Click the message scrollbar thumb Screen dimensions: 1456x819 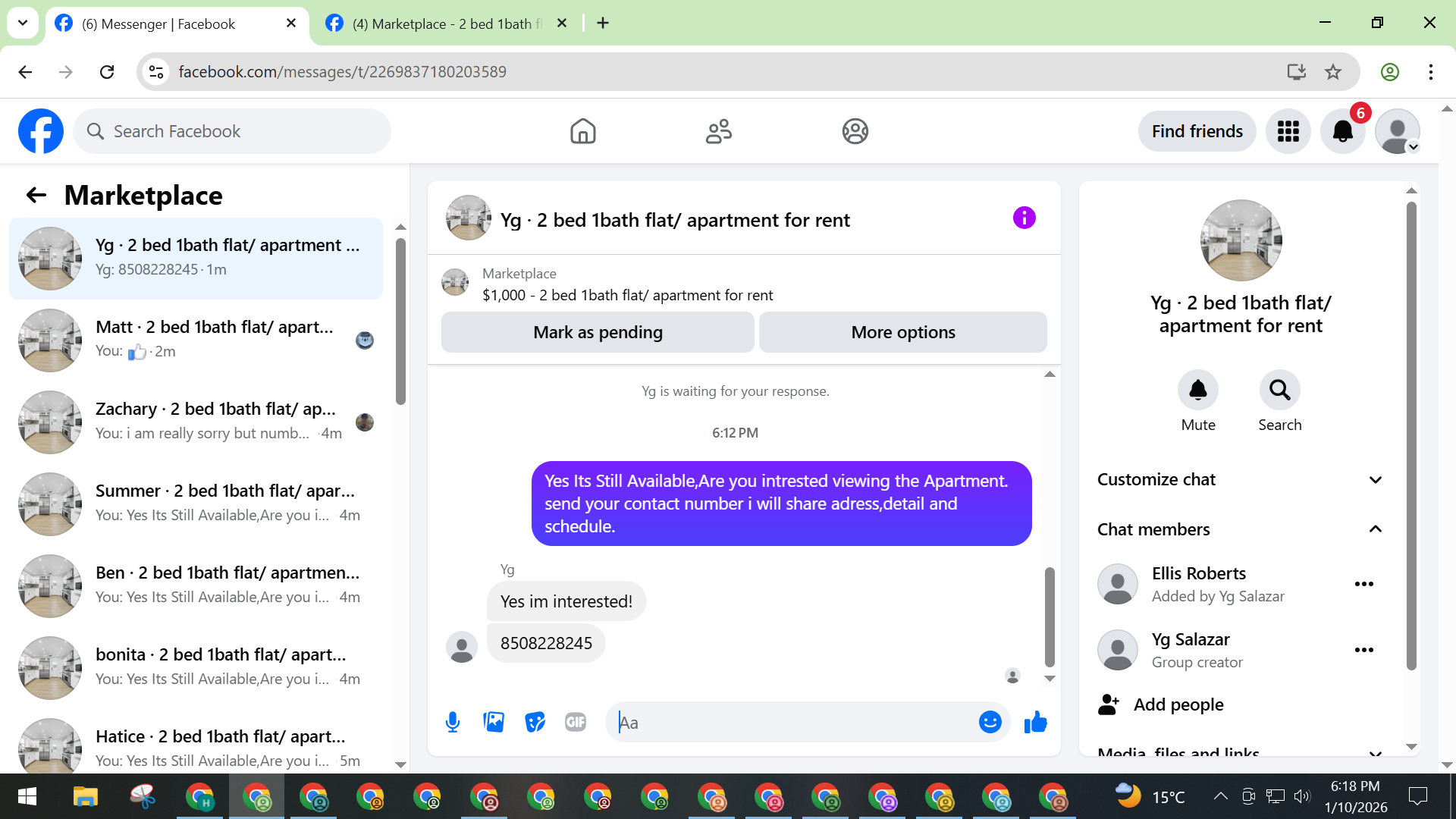point(1050,616)
